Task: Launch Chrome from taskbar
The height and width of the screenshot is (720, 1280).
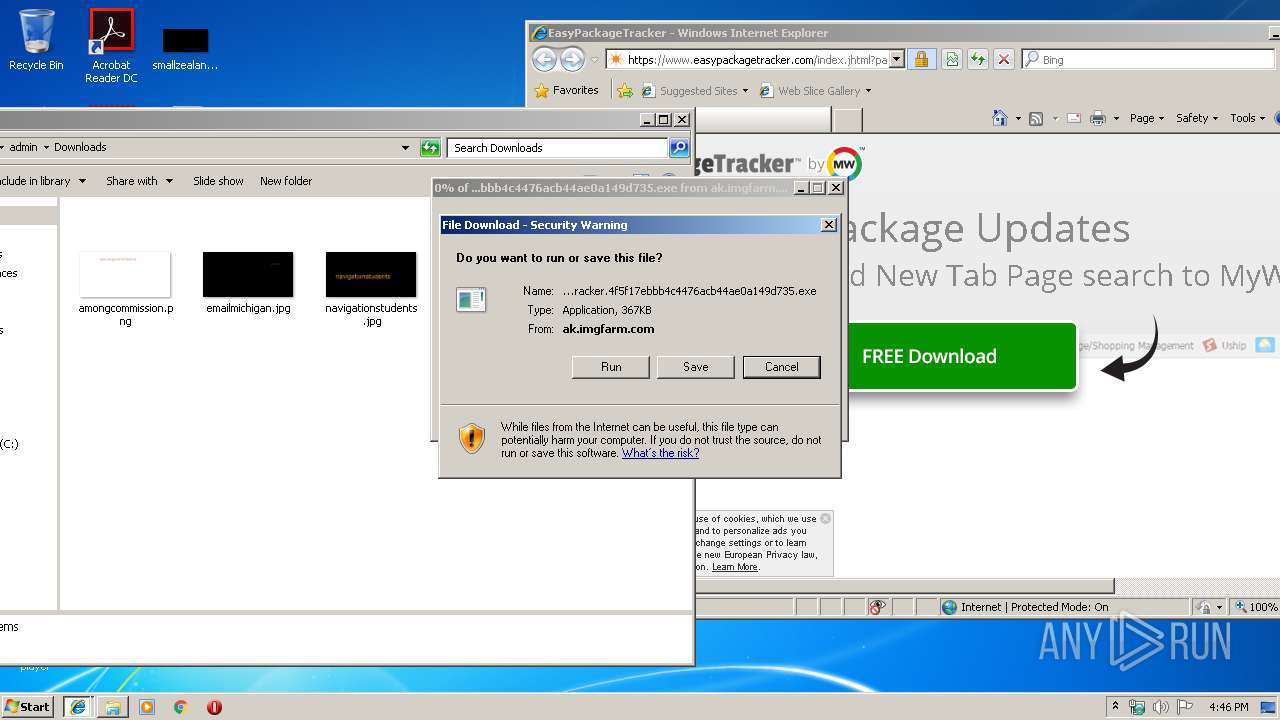Action: (180, 707)
